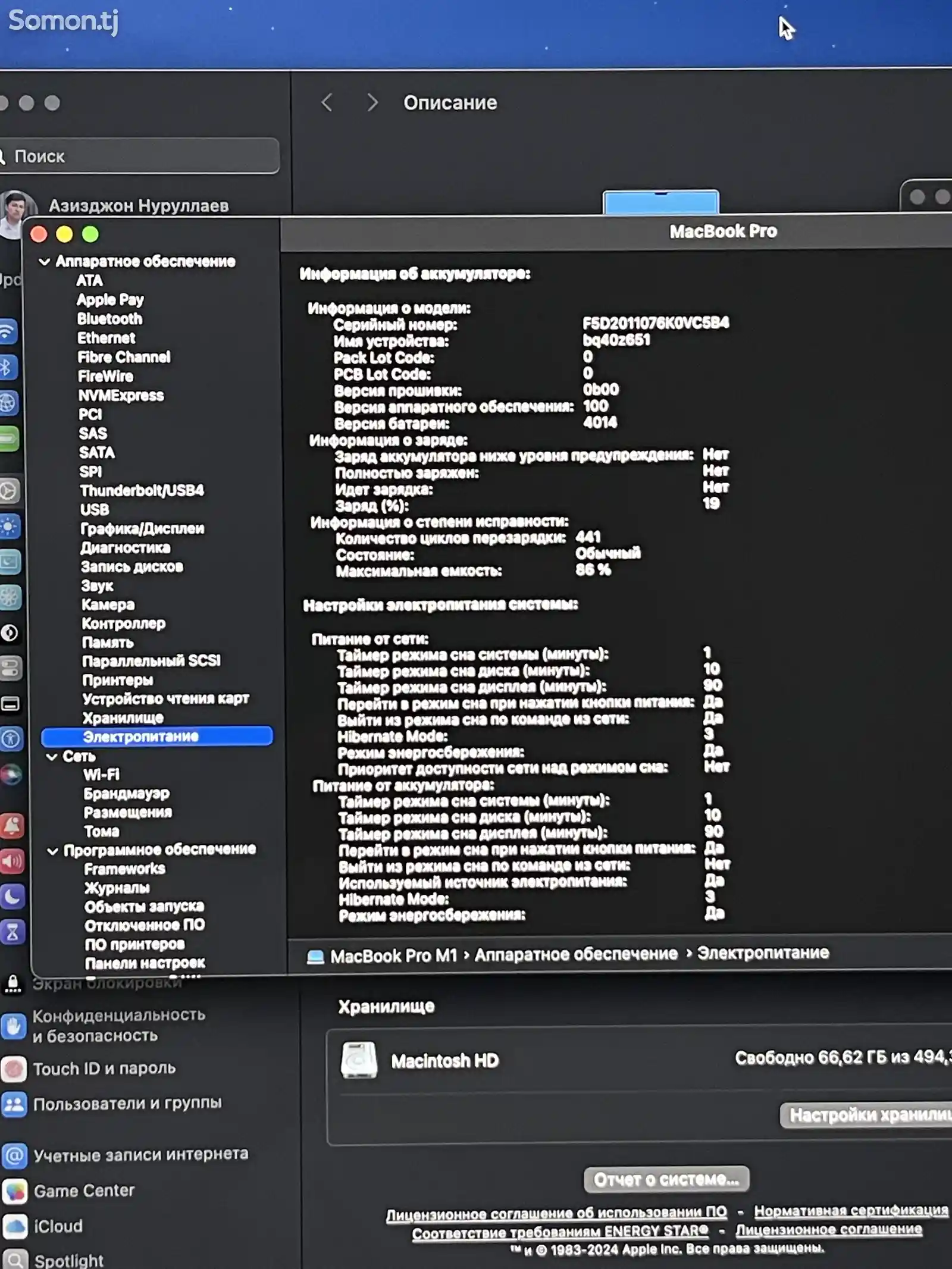Select Apple Pay in hardware list
This screenshot has width=952, height=1269.
[x=110, y=299]
